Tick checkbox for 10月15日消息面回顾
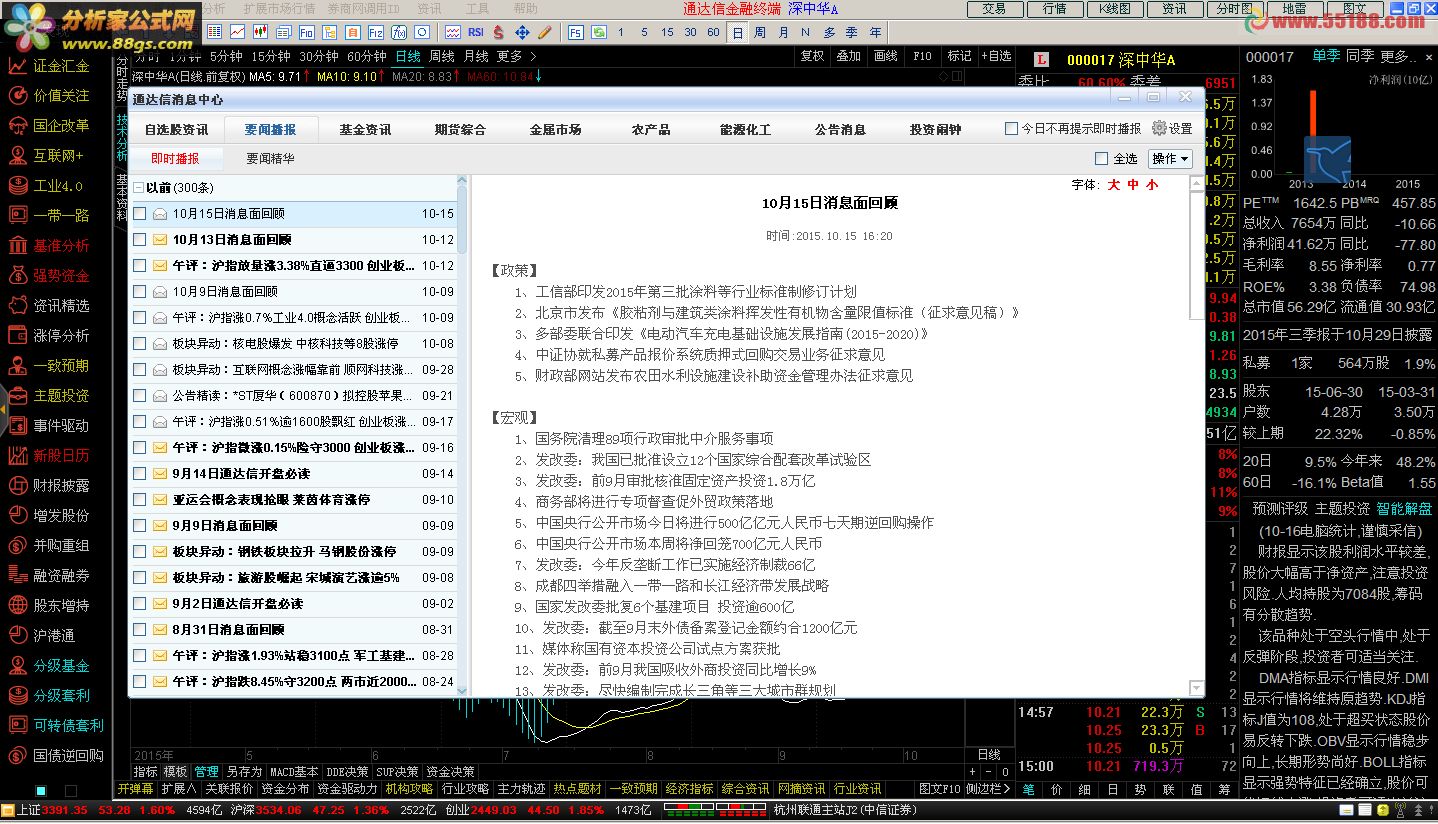The height and width of the screenshot is (824, 1438). tap(139, 214)
